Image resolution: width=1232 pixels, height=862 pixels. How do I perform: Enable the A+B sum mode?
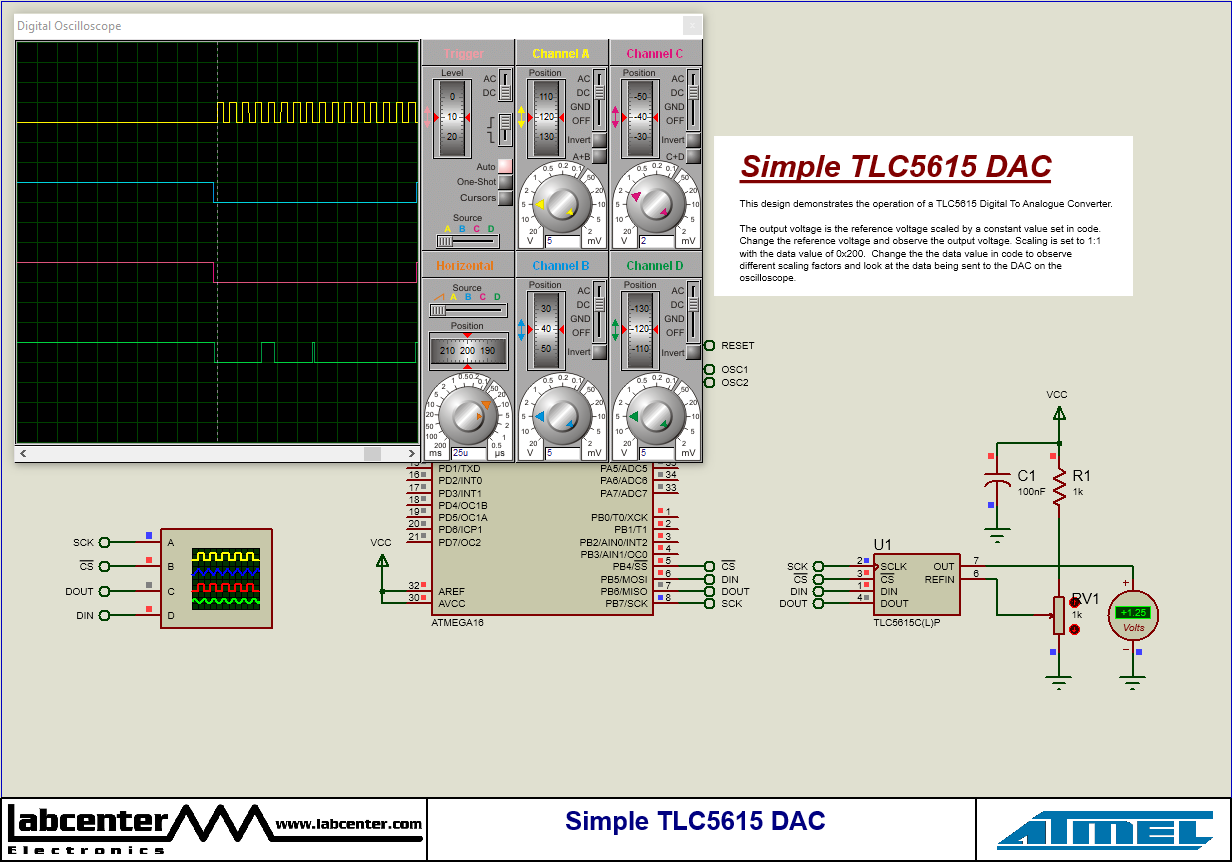point(598,156)
